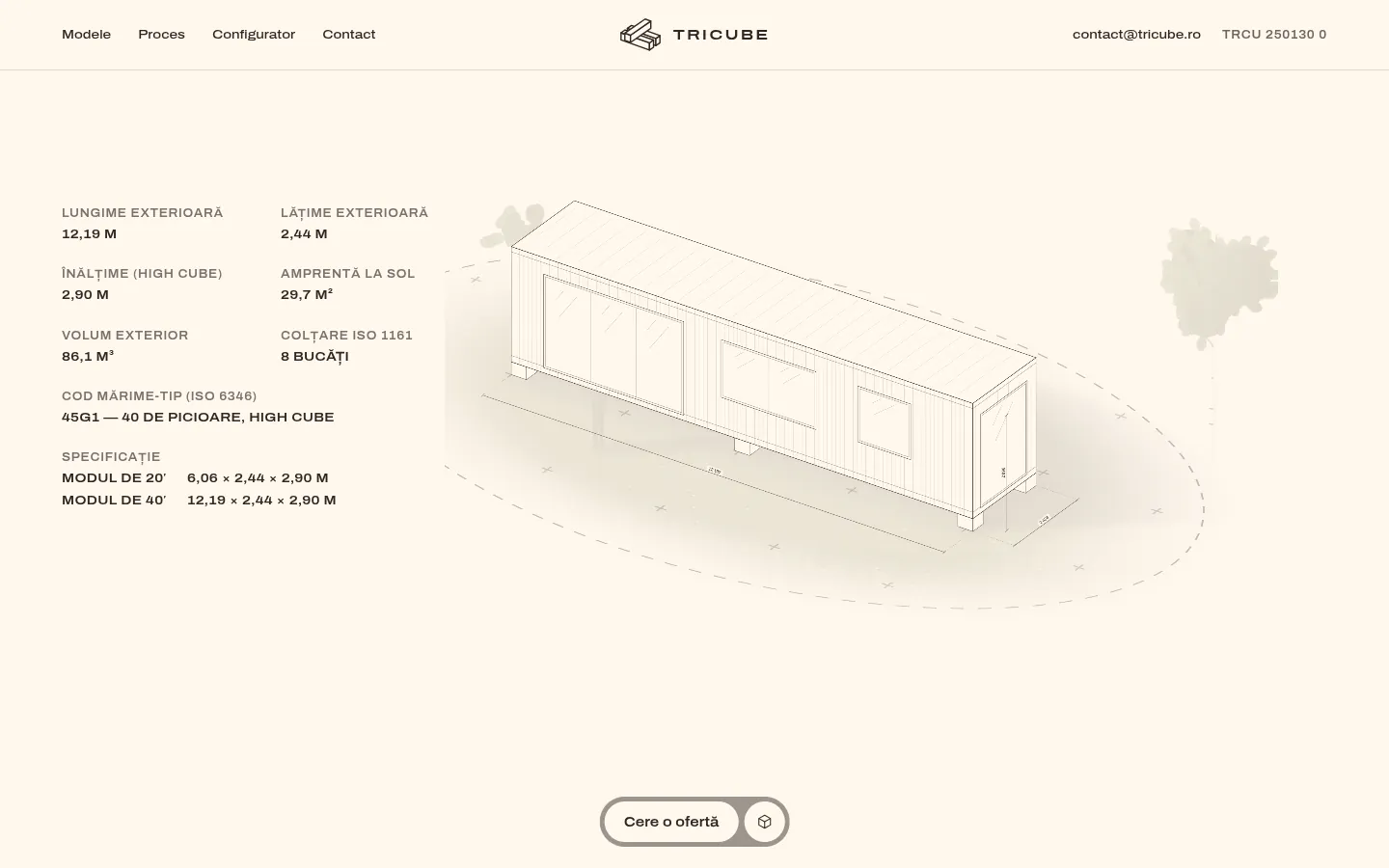The width and height of the screenshot is (1389, 868).
Task: Click the AMPRENTĂ LA SOL label
Action: point(347,274)
